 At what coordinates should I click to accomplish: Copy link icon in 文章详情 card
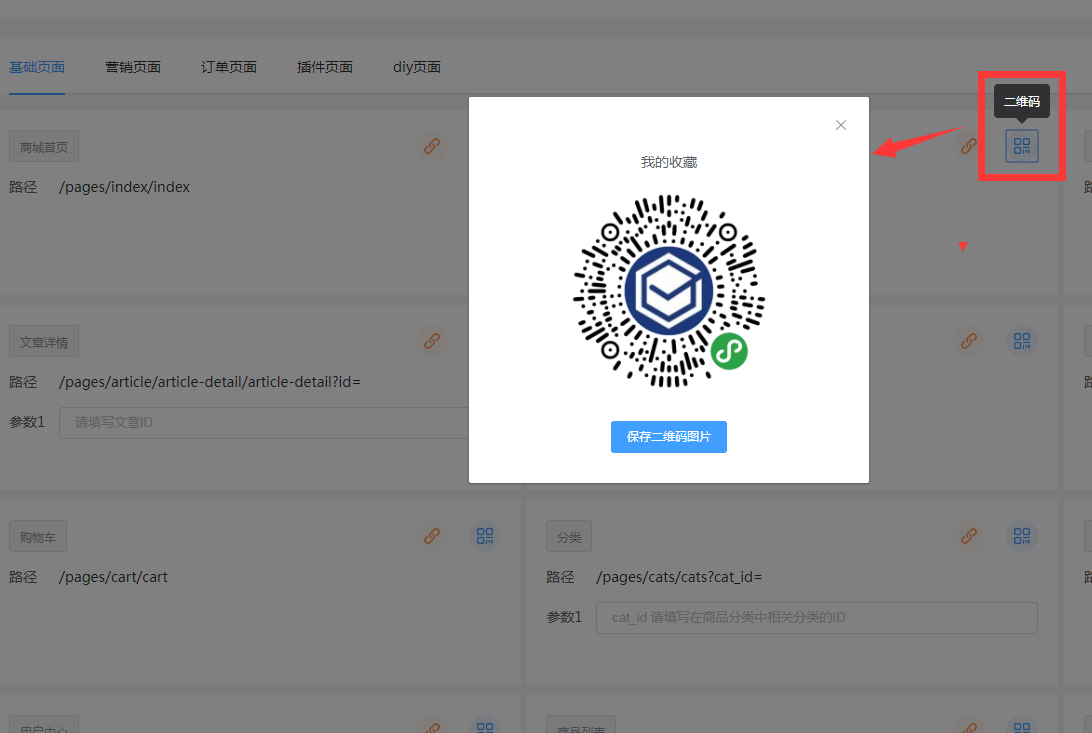point(432,341)
